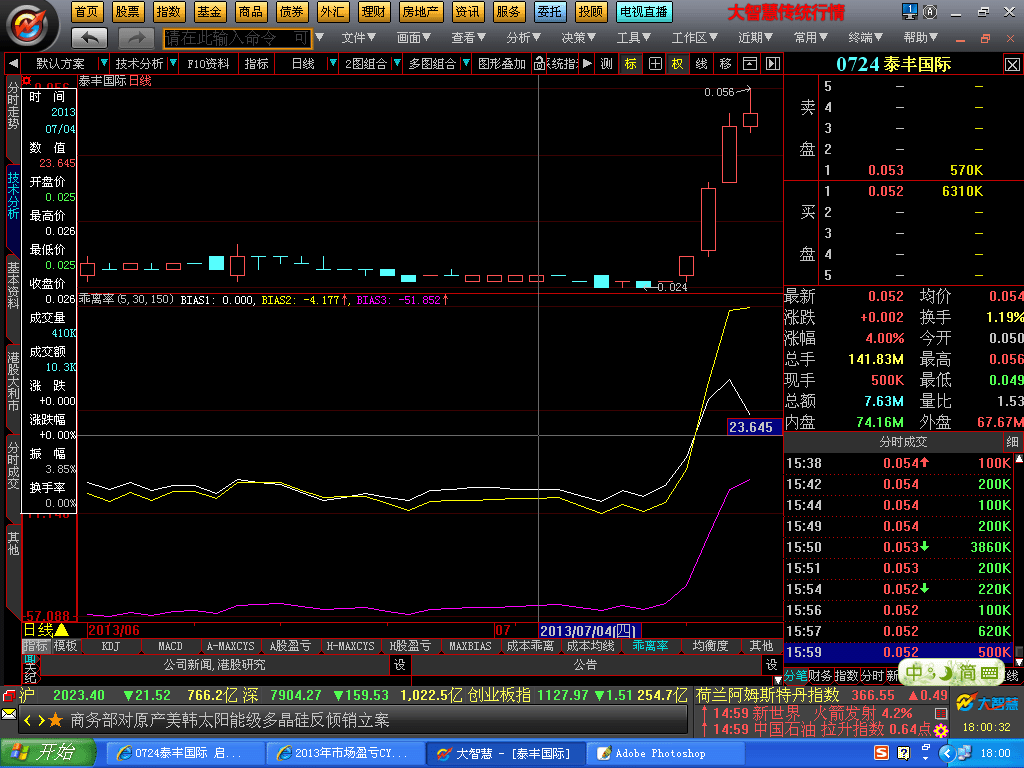Open the 2图组合 dropdown arrow
The image size is (1024, 768).
click(x=396, y=63)
